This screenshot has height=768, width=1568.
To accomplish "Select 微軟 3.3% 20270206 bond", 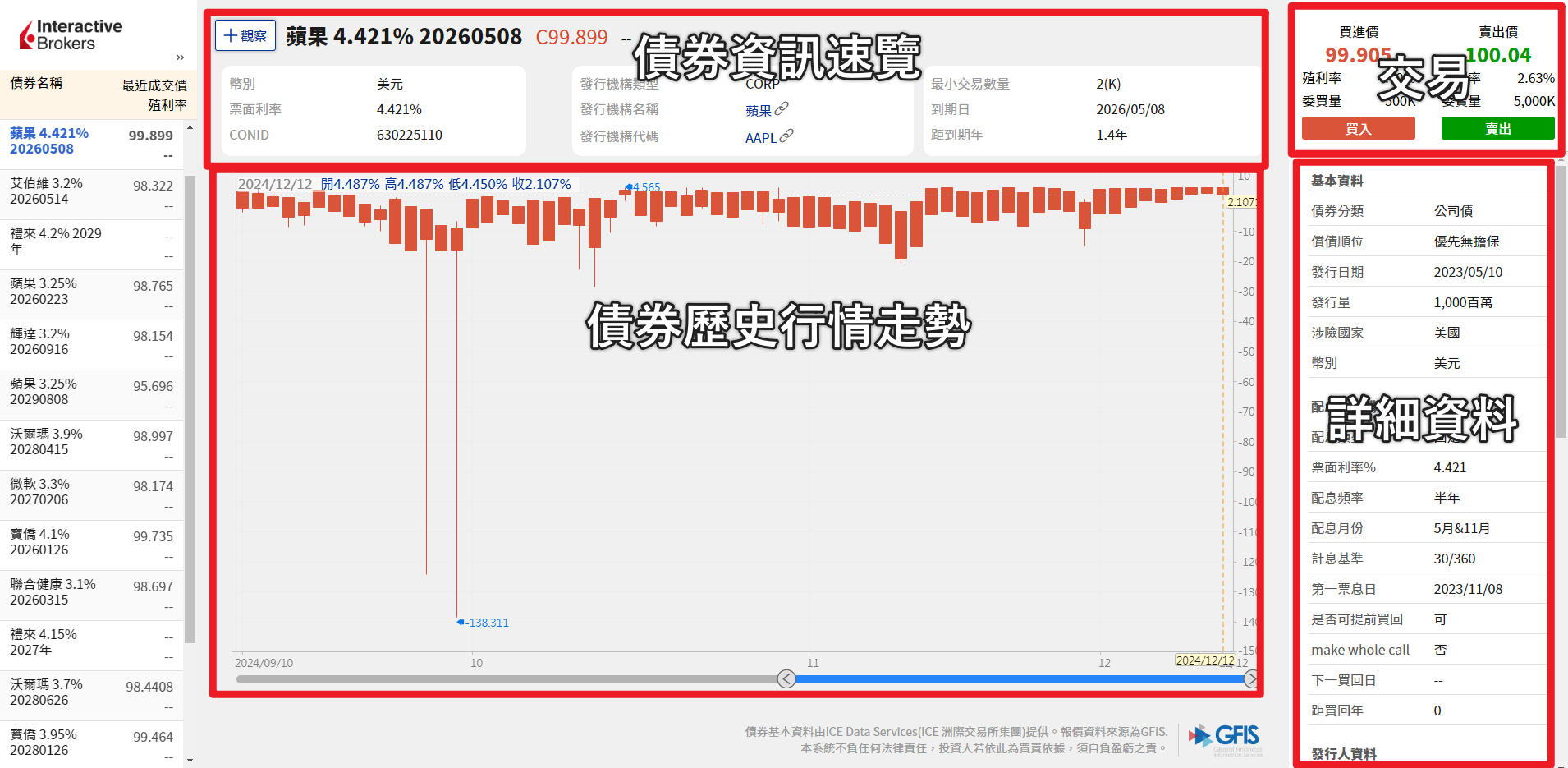I will (x=91, y=495).
